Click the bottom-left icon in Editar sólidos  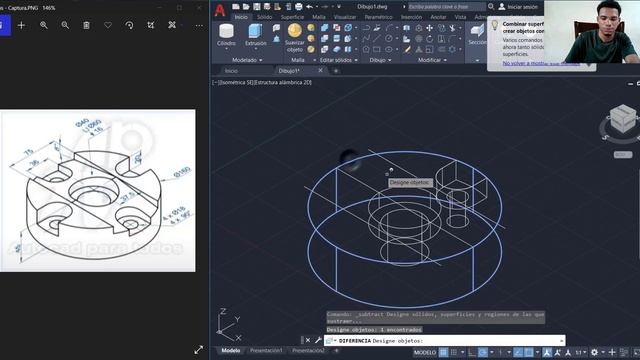[x=324, y=49]
